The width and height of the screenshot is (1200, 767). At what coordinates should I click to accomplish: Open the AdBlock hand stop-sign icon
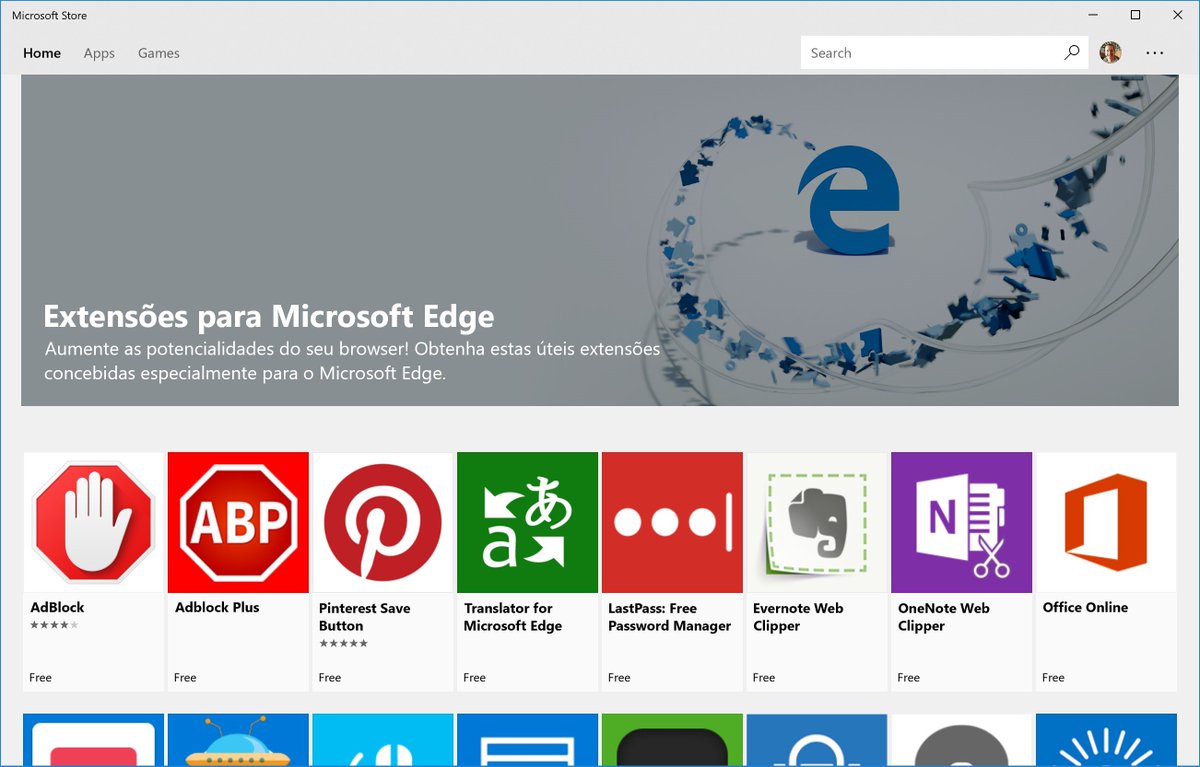tap(93, 522)
